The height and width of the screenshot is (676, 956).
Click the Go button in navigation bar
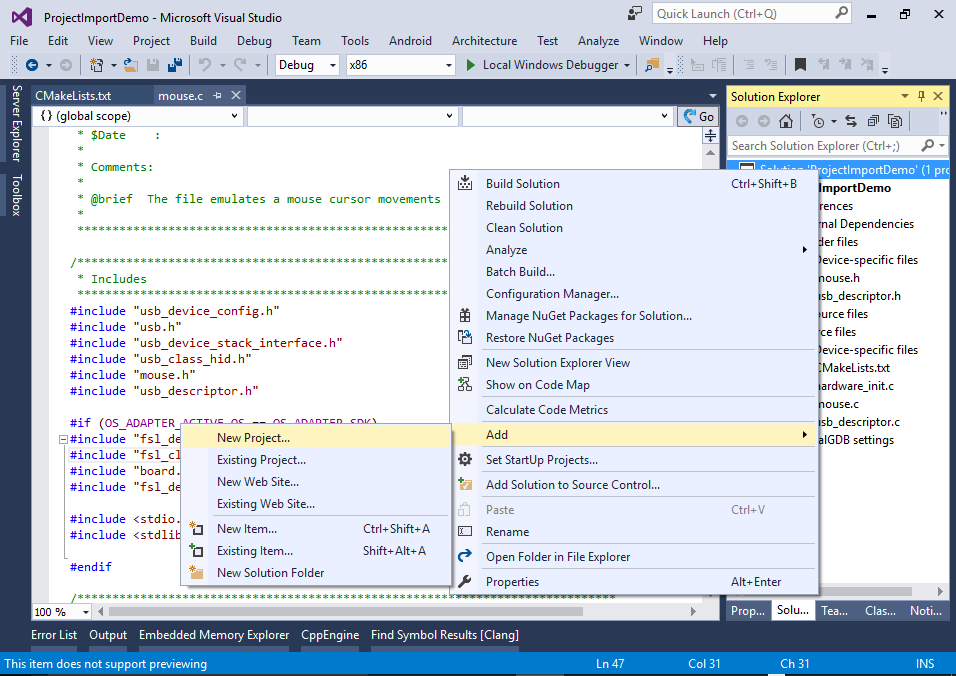click(699, 116)
